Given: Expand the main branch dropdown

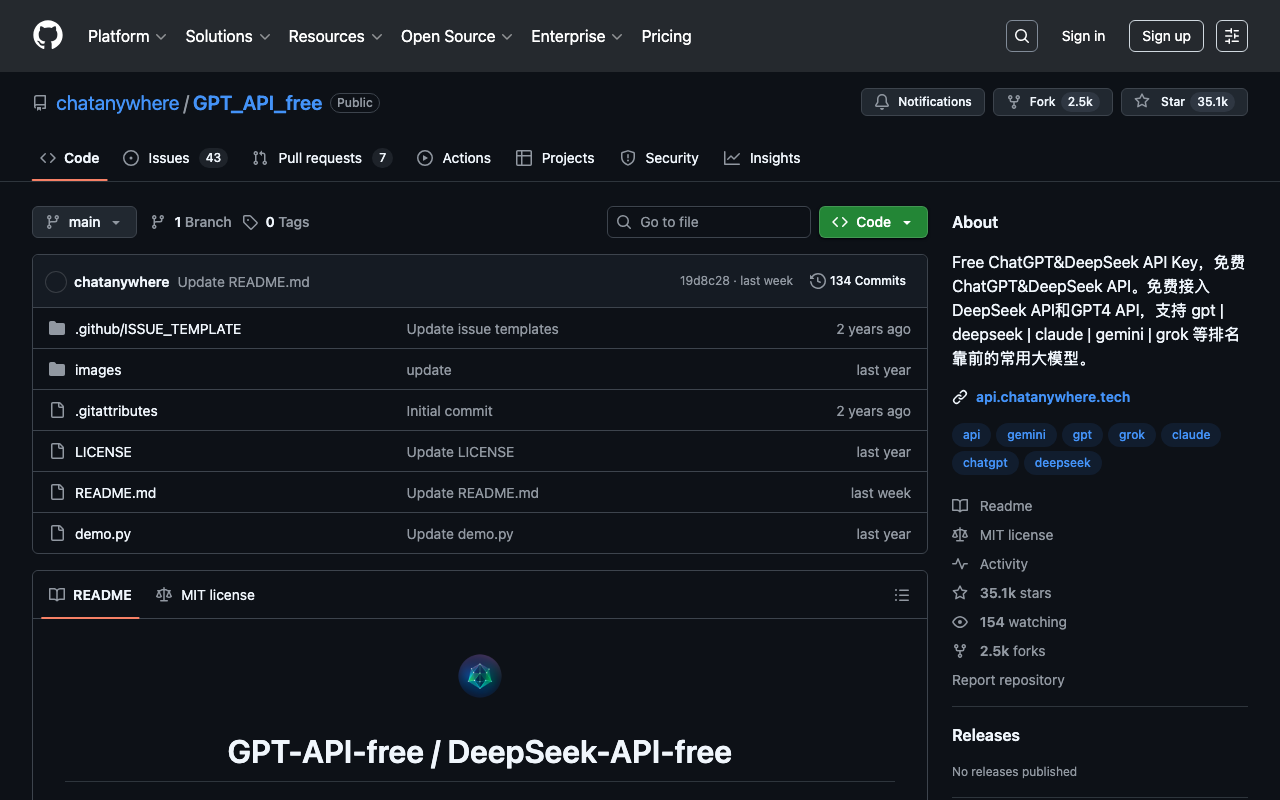Looking at the screenshot, I should pyautogui.click(x=84, y=222).
